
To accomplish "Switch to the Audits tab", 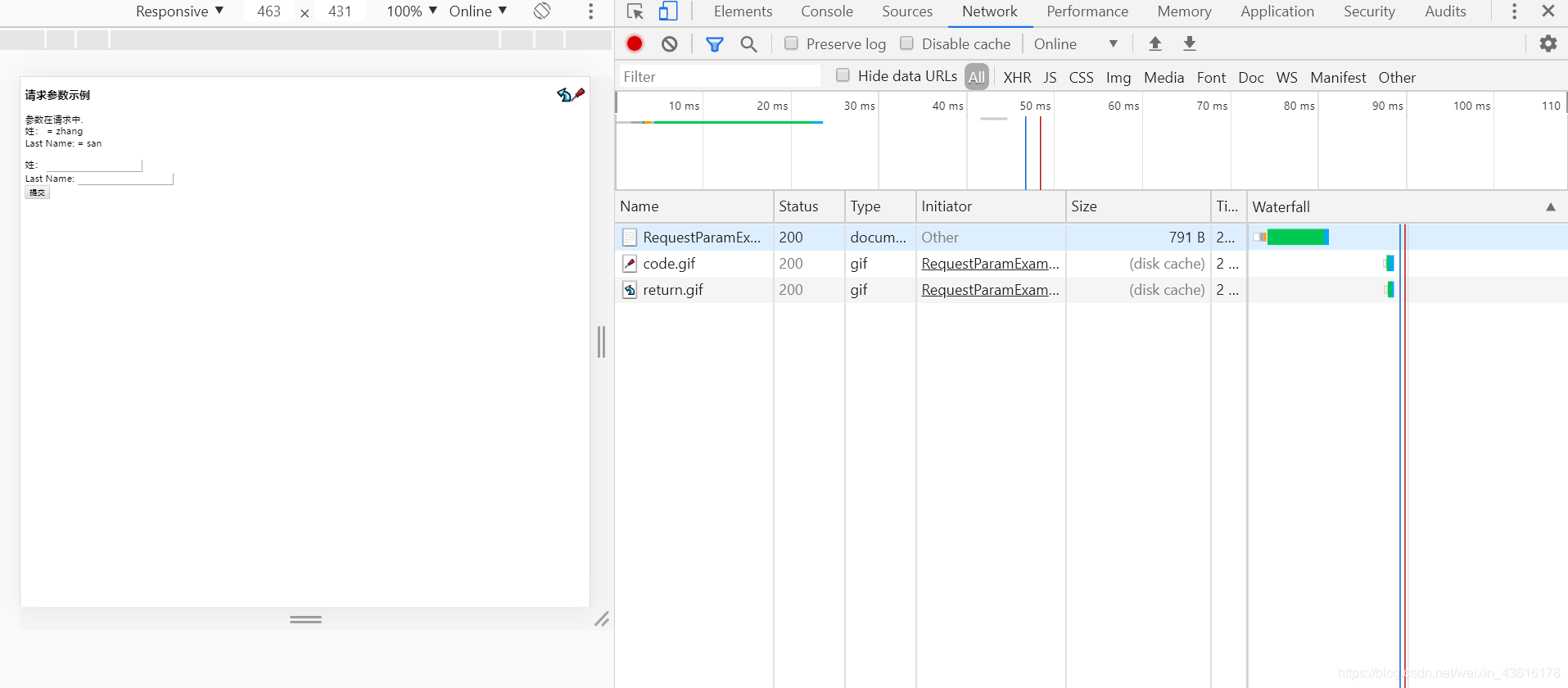I will 1445,11.
